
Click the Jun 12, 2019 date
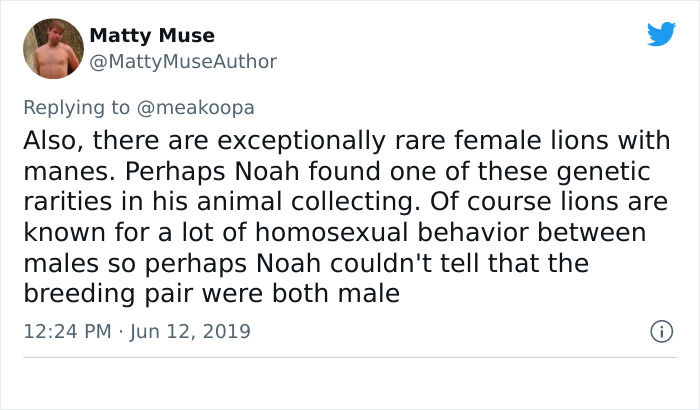click(x=193, y=331)
